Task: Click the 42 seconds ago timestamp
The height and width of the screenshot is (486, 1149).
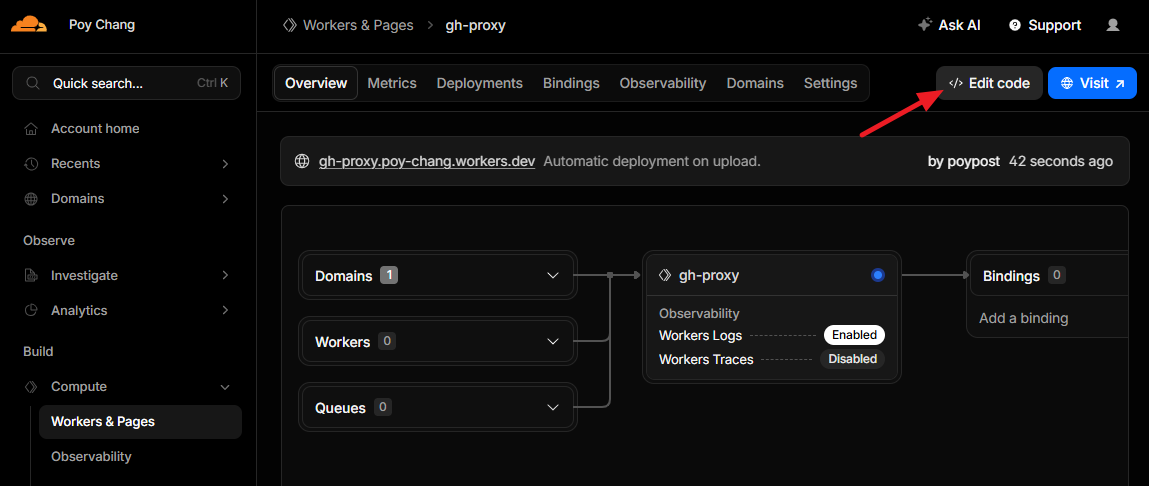Action: [x=1060, y=161]
